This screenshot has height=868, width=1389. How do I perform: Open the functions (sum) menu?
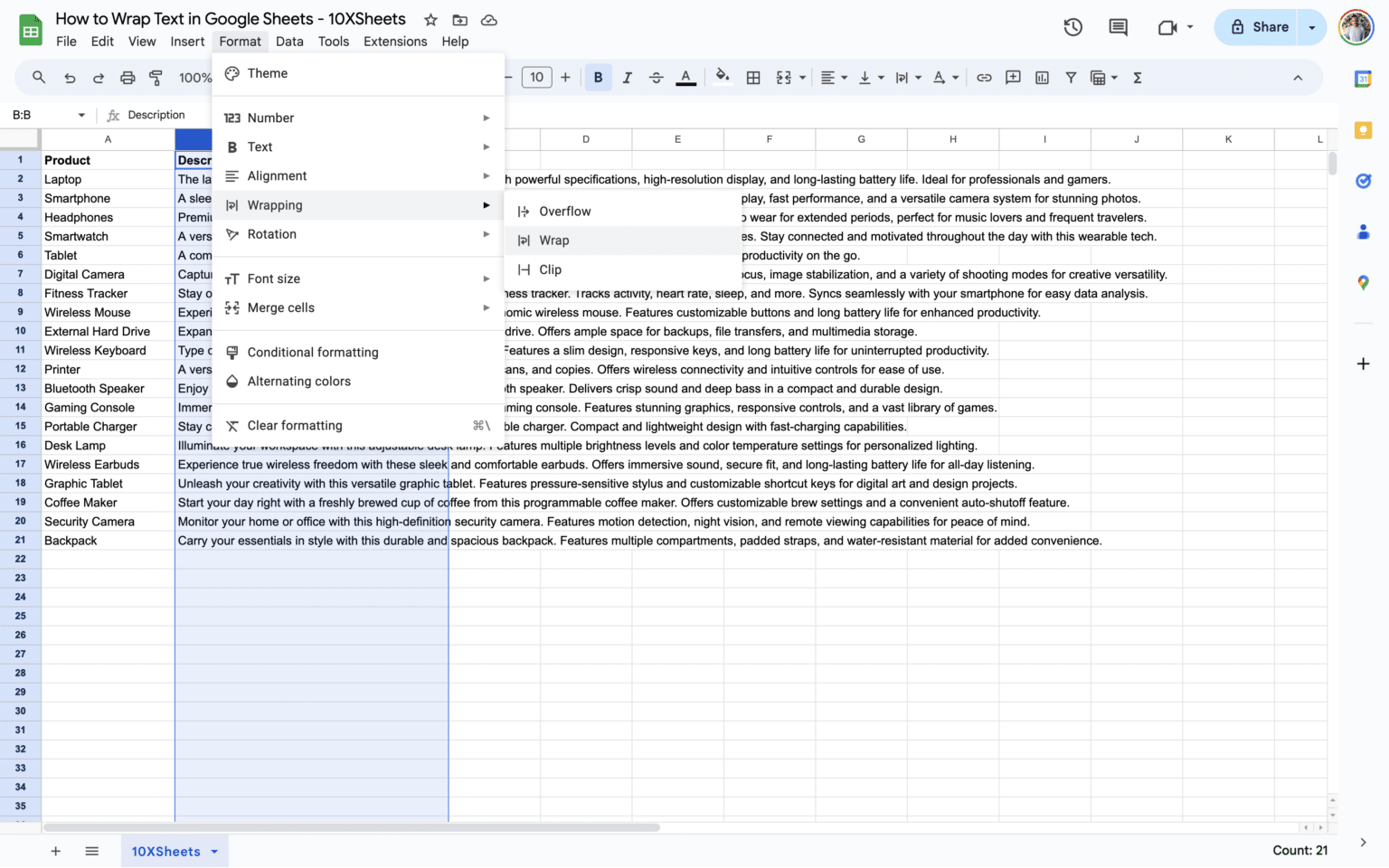coord(1137,77)
